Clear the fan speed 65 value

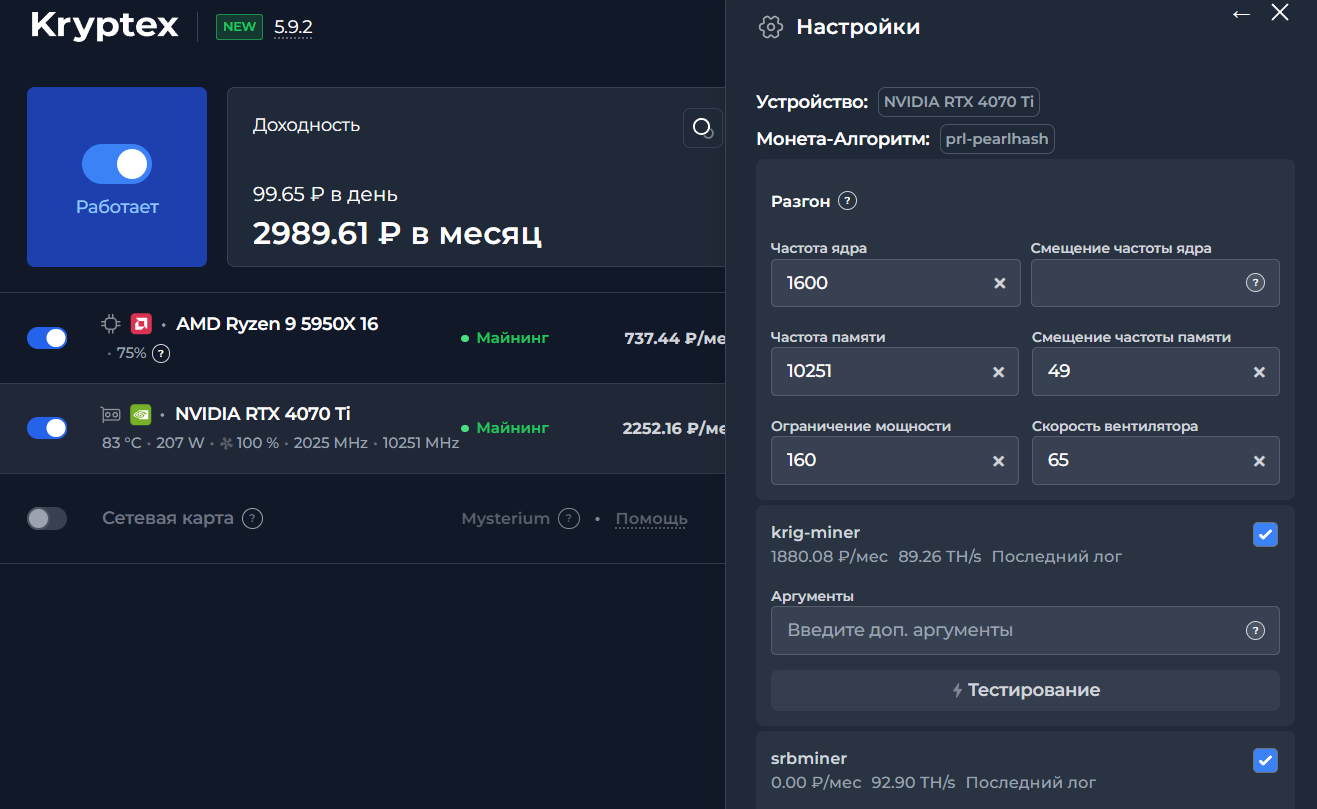1259,461
